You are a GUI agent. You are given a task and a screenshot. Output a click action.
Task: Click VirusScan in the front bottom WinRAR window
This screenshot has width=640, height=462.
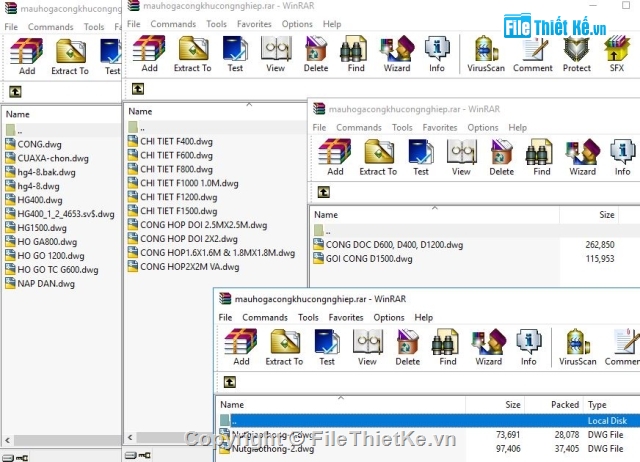tap(578, 347)
